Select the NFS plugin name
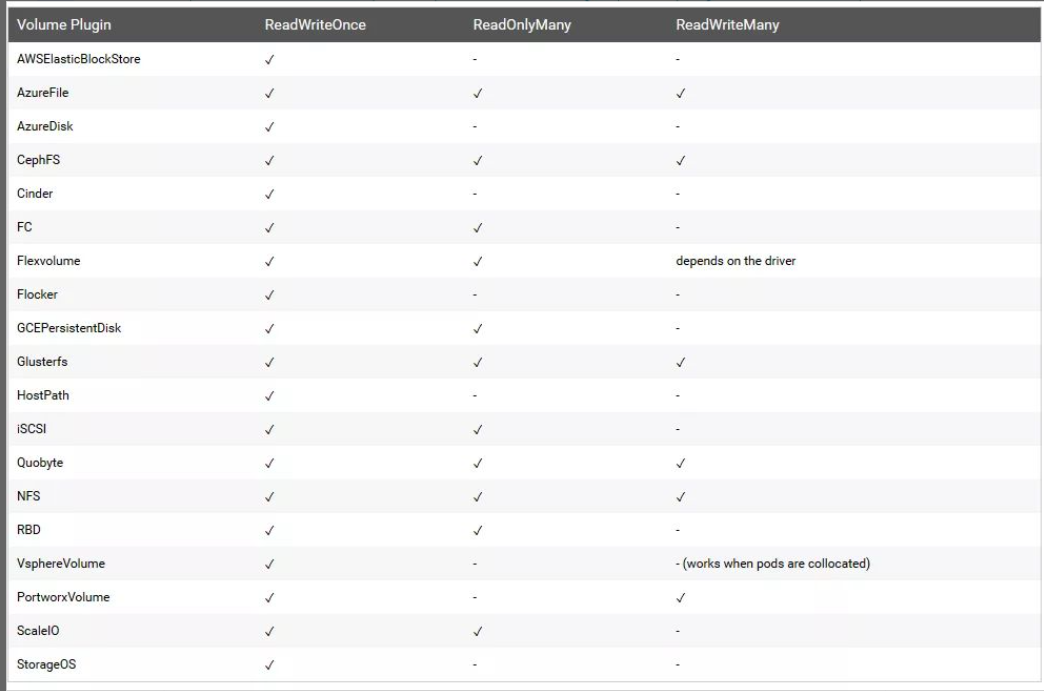 [29, 496]
